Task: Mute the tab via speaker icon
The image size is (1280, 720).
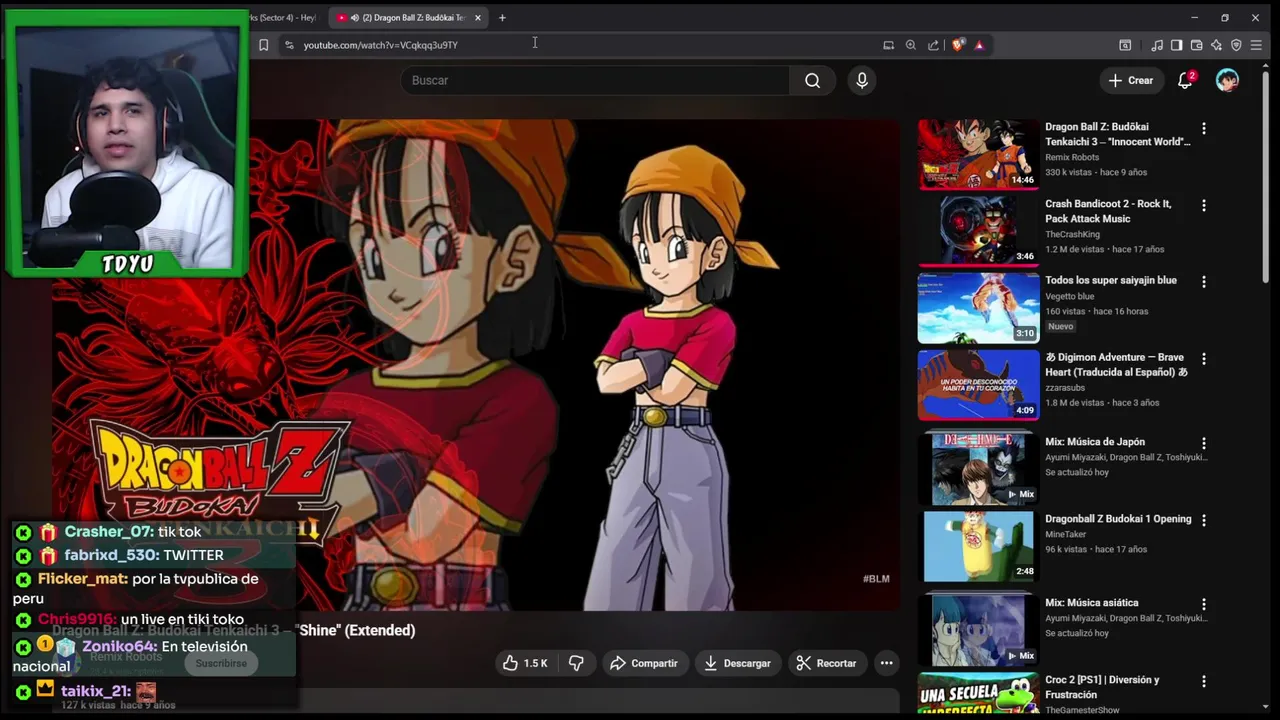Action: [354, 18]
